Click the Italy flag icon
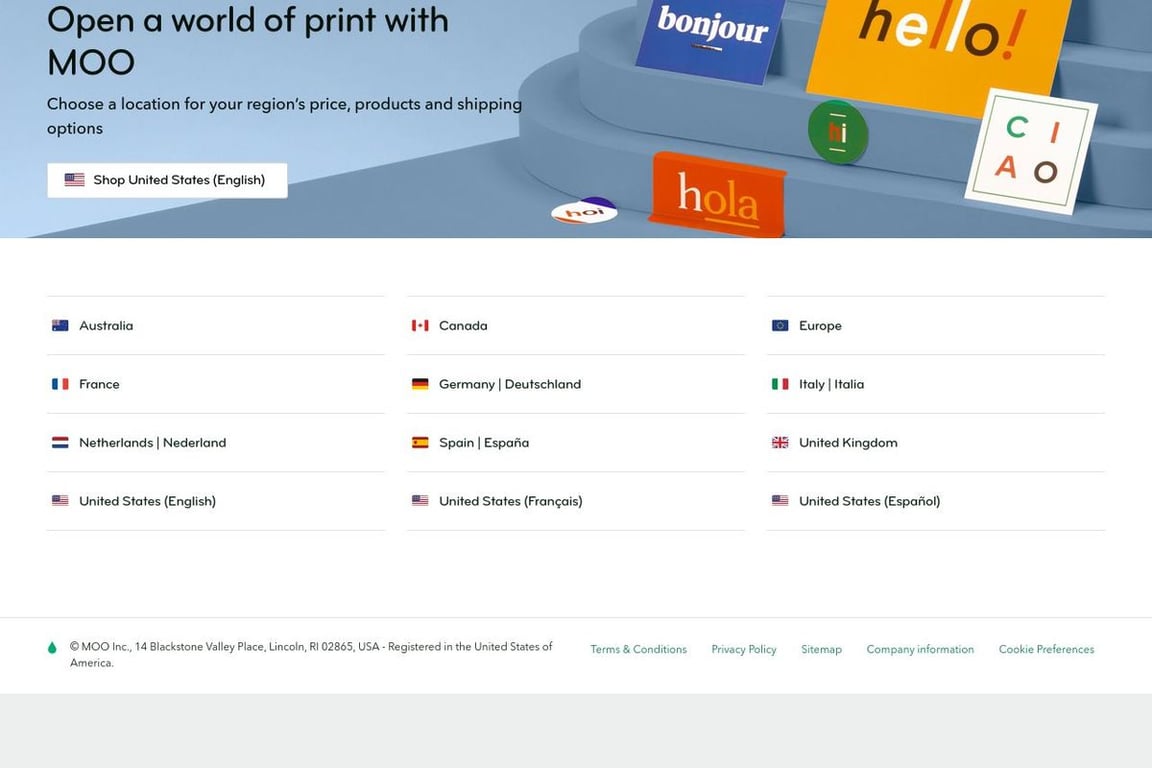This screenshot has height=768, width=1152. click(x=780, y=384)
